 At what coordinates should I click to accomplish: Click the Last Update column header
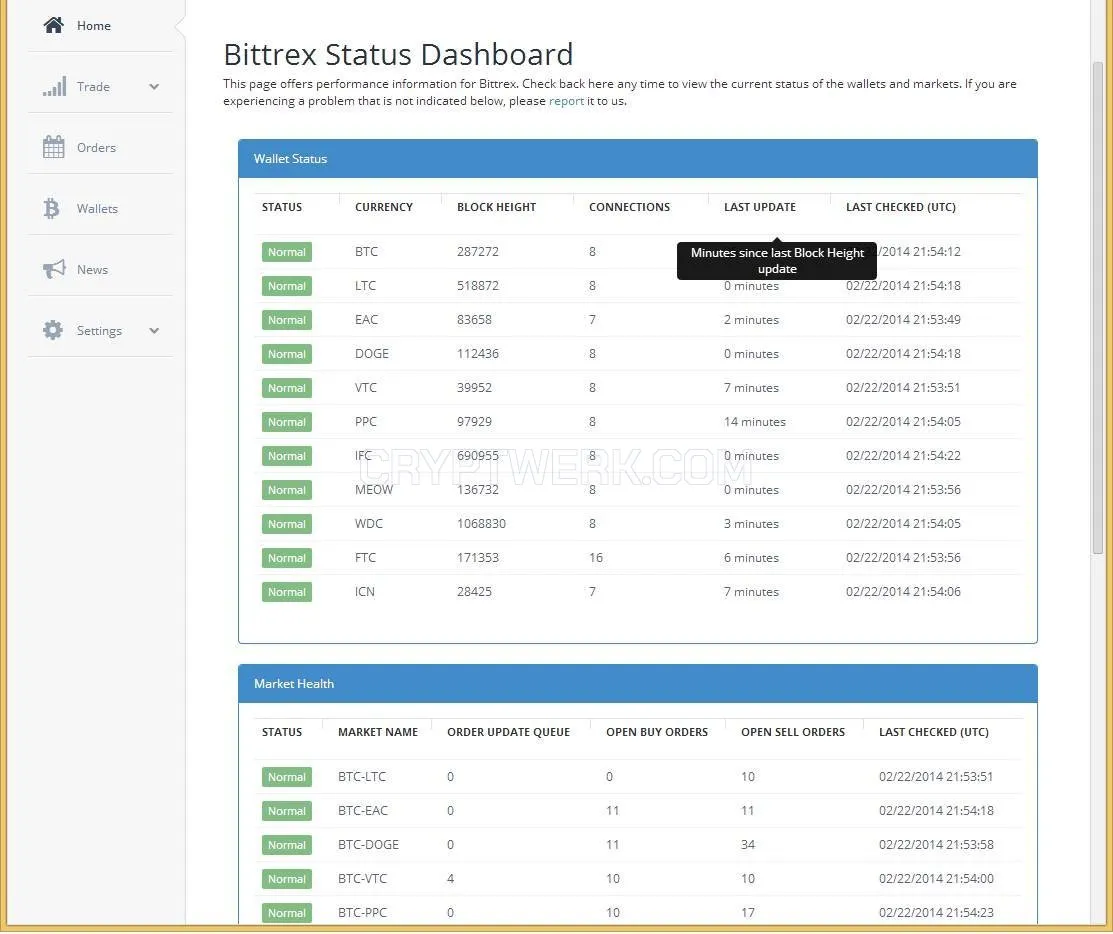(760, 207)
